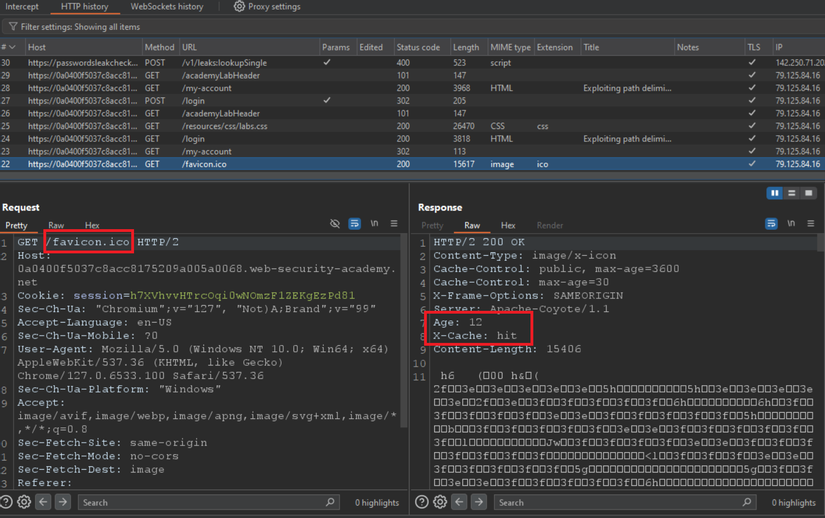The image size is (825, 518).
Task: Sort table by Method column
Action: click(x=159, y=47)
